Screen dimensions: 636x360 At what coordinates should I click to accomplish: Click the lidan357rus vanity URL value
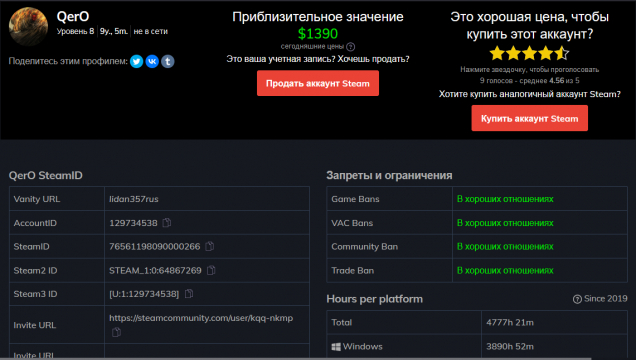tap(133, 199)
